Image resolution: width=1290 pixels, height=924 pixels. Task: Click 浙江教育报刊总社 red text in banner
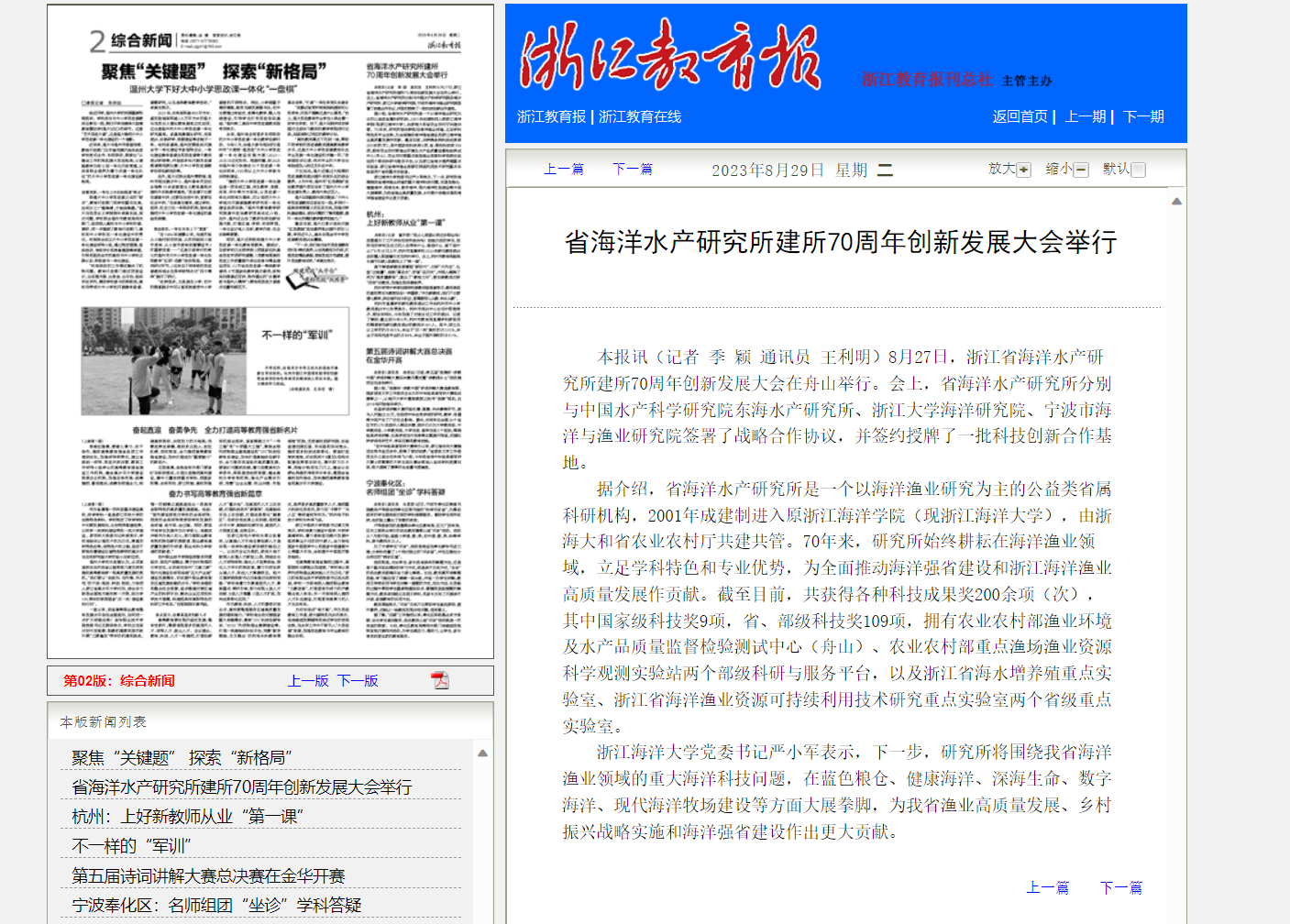[928, 80]
